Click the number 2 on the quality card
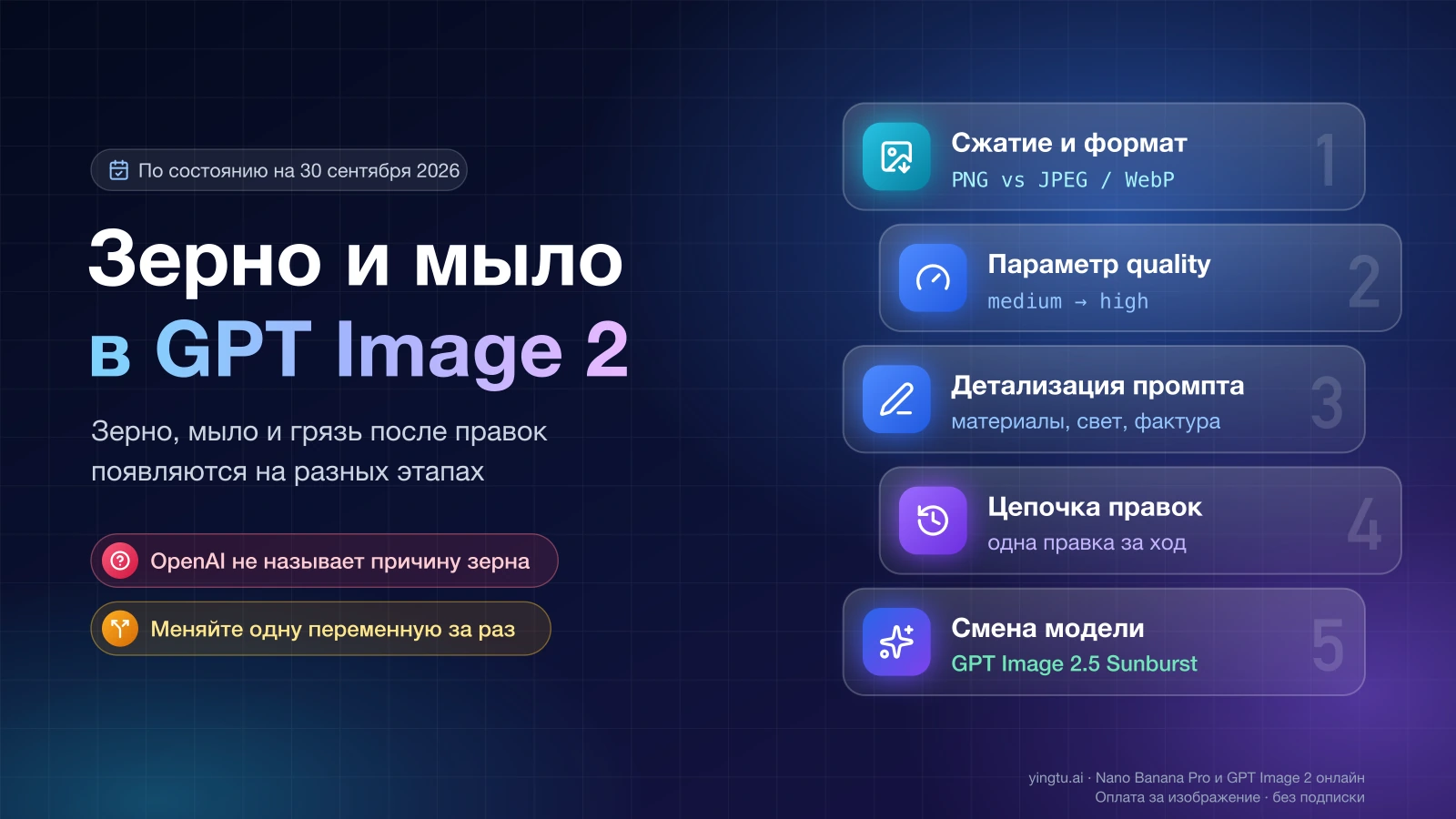The image size is (1456, 819). point(1363,281)
